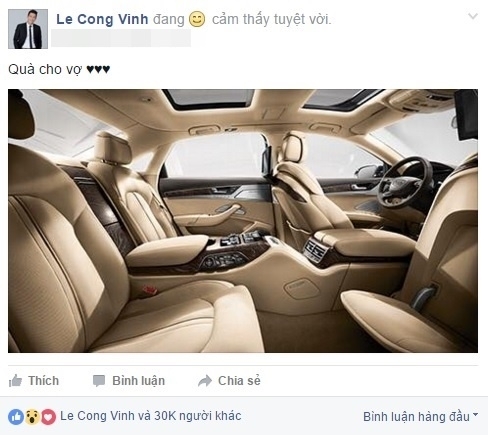This screenshot has height=435, width=488.
Task: Click the smiley feeling emoji in header
Action: [197, 19]
